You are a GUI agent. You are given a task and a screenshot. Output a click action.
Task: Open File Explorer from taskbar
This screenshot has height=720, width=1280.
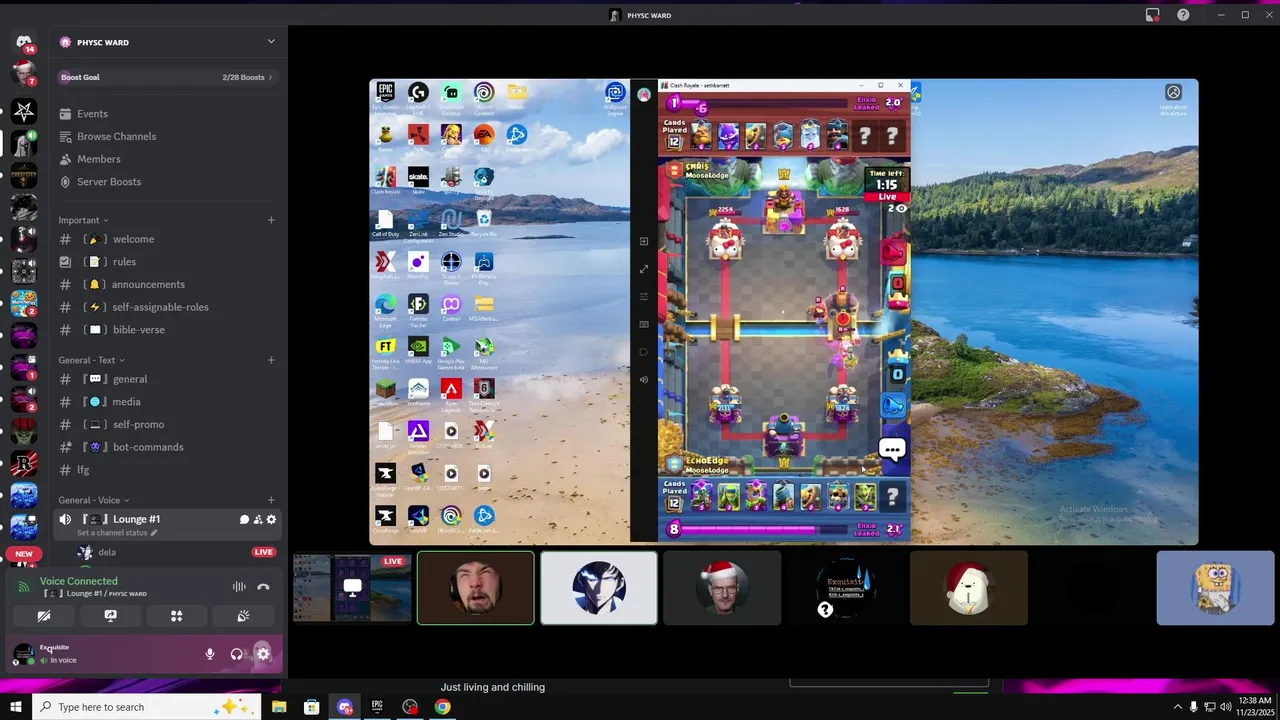point(279,707)
